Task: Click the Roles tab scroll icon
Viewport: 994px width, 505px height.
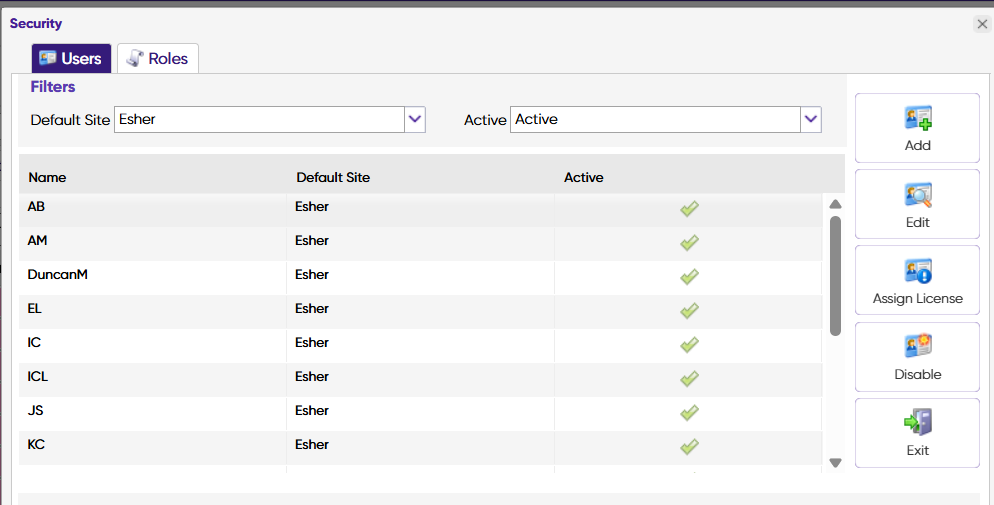Action: [134, 58]
